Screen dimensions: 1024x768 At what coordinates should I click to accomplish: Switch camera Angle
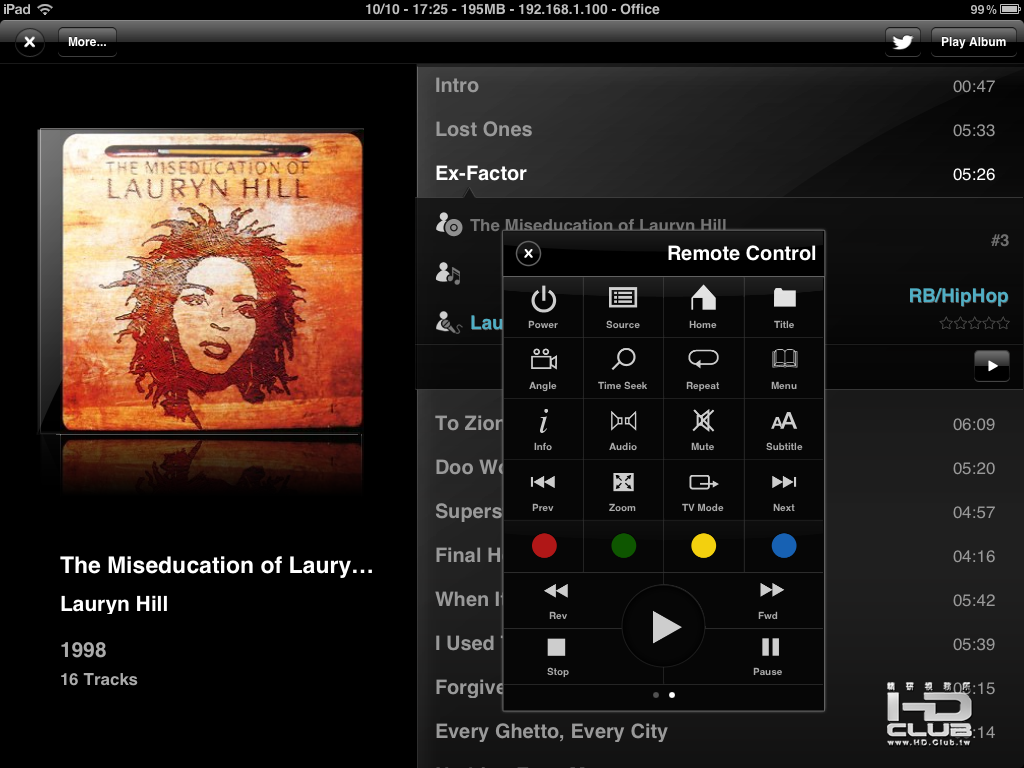(543, 368)
